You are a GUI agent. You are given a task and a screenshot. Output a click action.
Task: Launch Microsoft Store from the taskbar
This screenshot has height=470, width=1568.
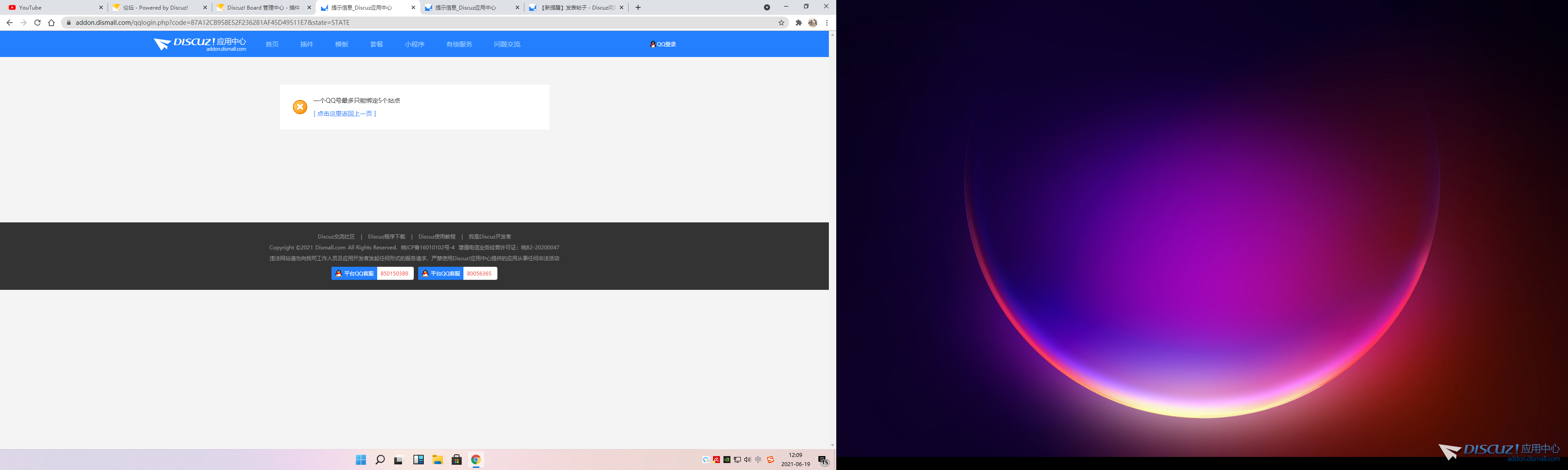tap(456, 460)
